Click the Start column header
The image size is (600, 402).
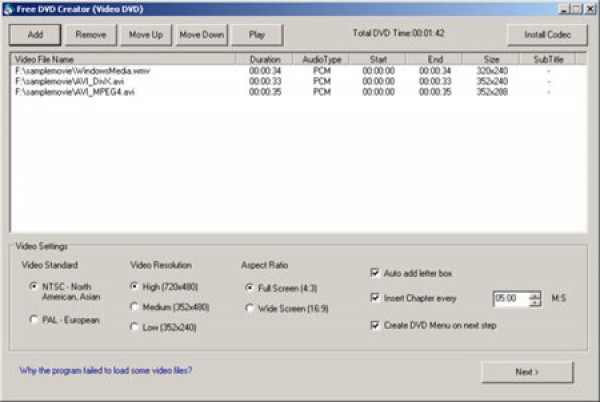[378, 59]
